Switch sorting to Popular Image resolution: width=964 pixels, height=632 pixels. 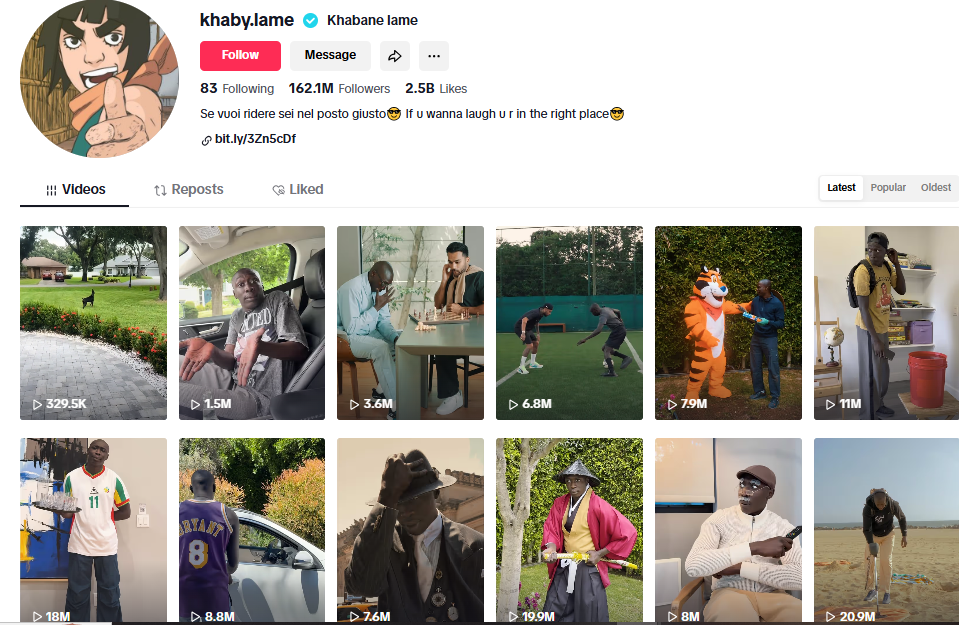888,188
